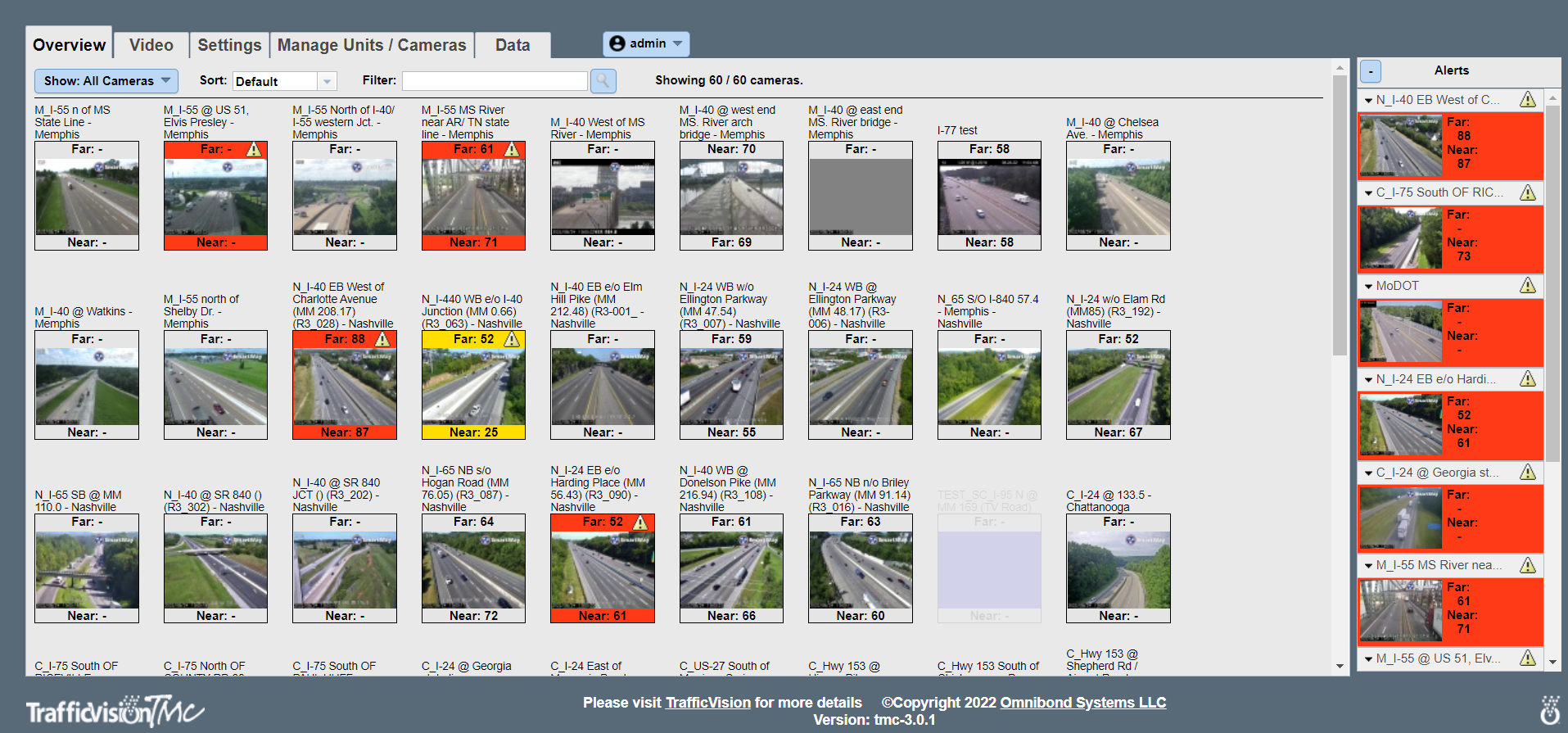This screenshot has height=733, width=1568.
Task: Click the warning triangle on the C_I-24 @ Georgia st... alert
Action: (x=1528, y=473)
